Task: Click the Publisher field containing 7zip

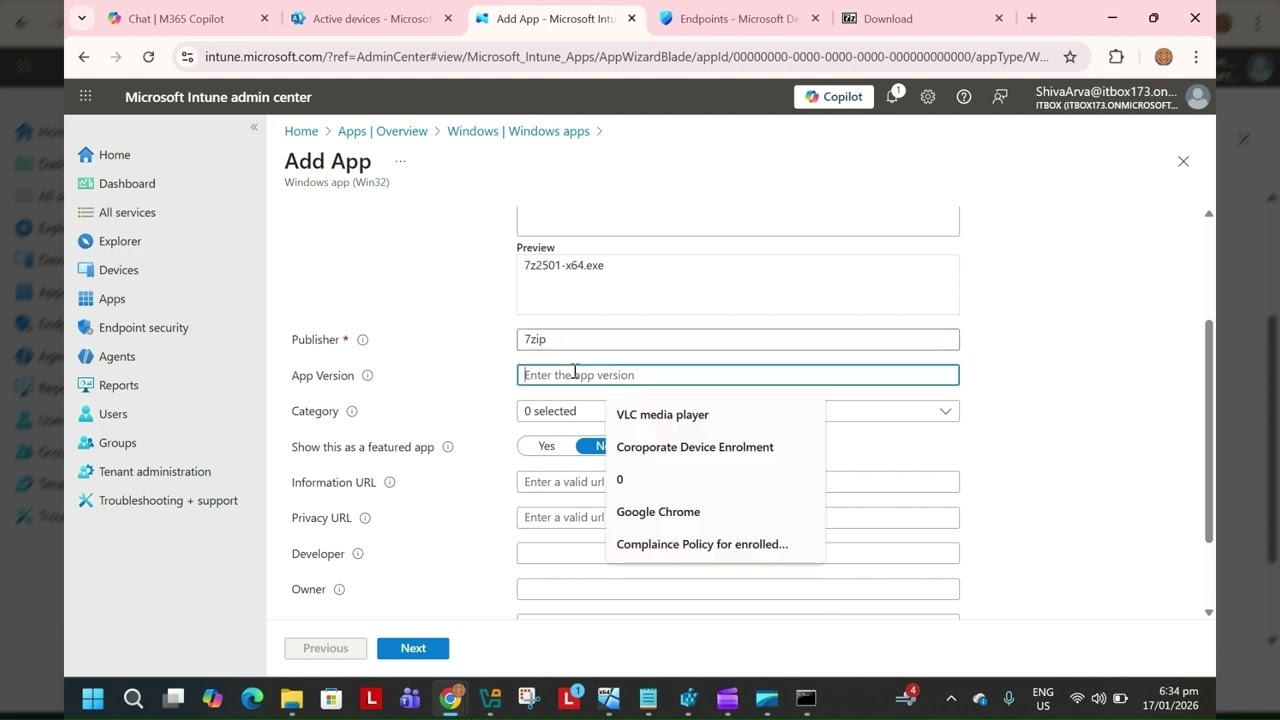Action: [738, 339]
